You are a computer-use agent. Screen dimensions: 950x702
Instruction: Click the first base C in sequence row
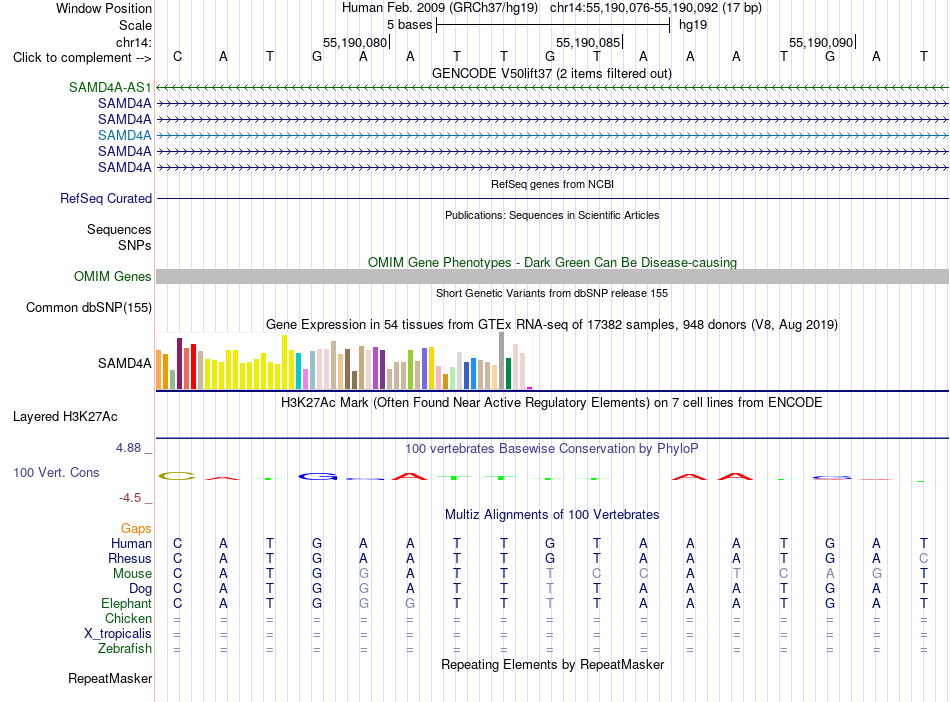[x=178, y=56]
